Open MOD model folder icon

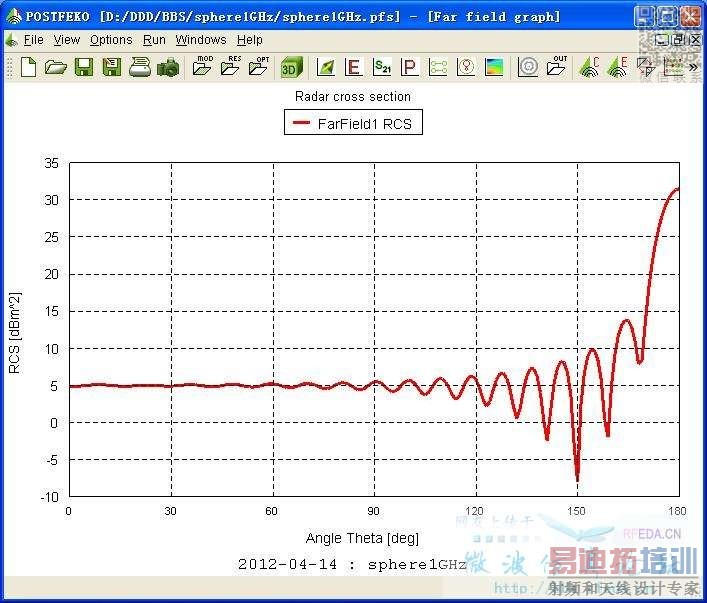(202, 66)
